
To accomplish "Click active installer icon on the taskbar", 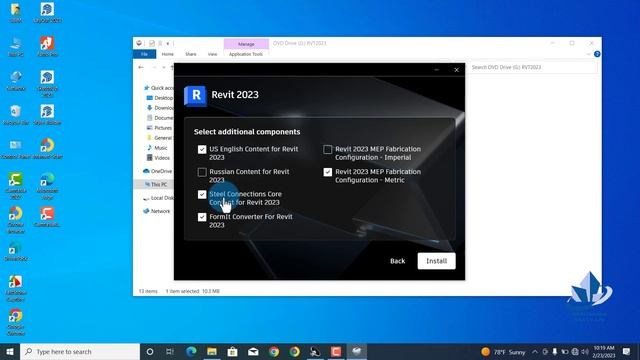I will (x=357, y=351).
